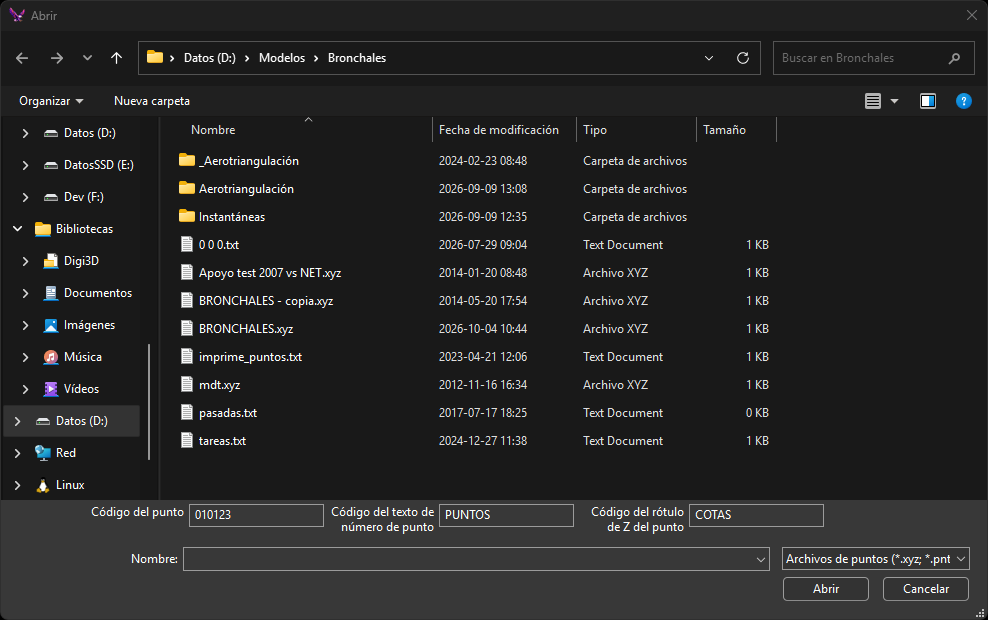Image resolution: width=988 pixels, height=620 pixels.
Task: Click the Linux penguin icon
Action: (x=43, y=485)
